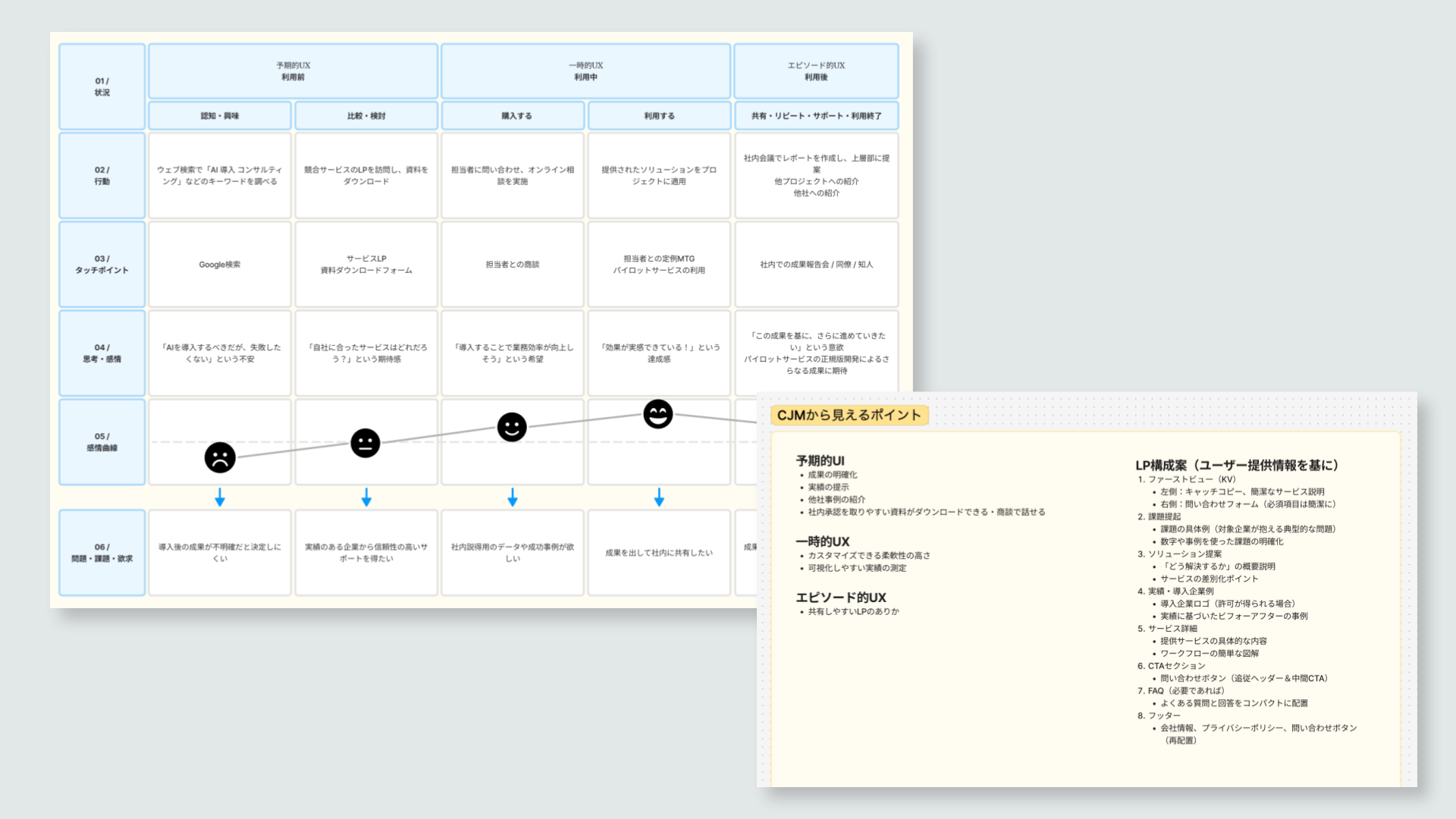Click the LP構成案 heading text

1236,465
